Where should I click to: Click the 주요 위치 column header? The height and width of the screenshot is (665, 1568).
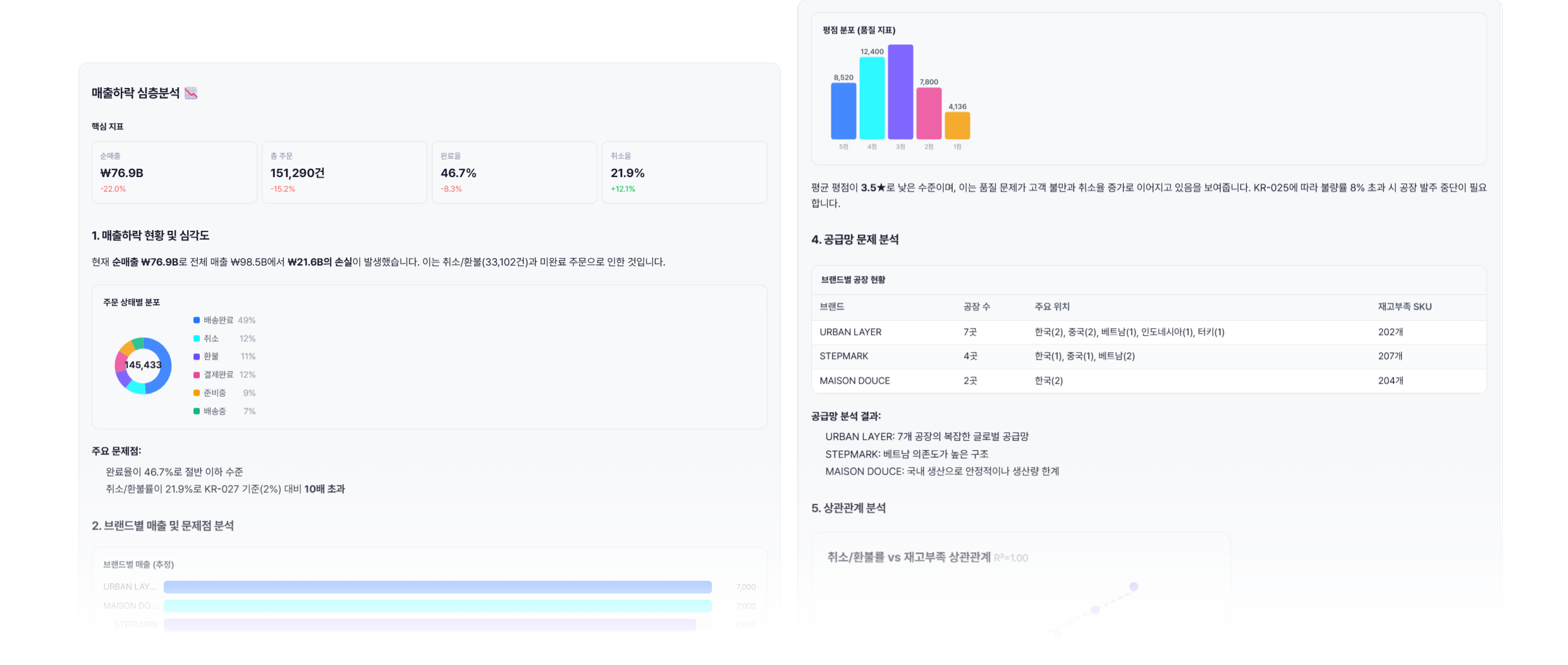click(1052, 307)
